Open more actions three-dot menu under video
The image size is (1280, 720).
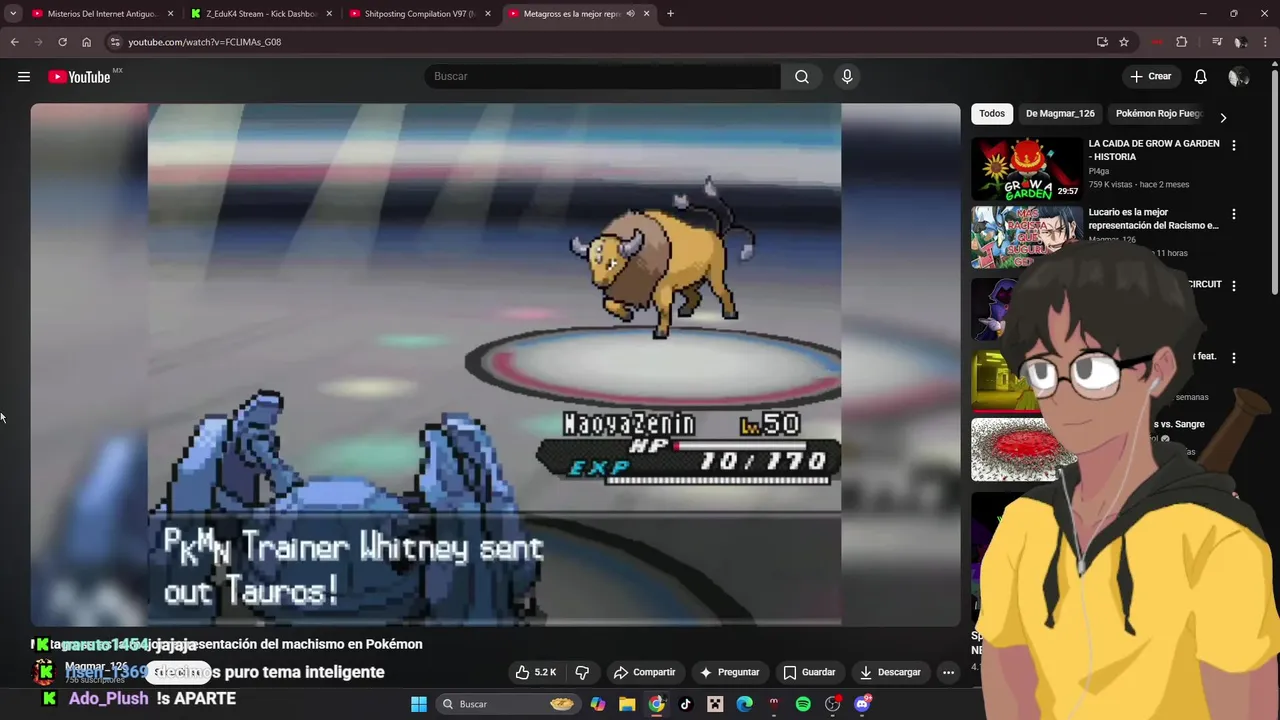pyautogui.click(x=948, y=672)
